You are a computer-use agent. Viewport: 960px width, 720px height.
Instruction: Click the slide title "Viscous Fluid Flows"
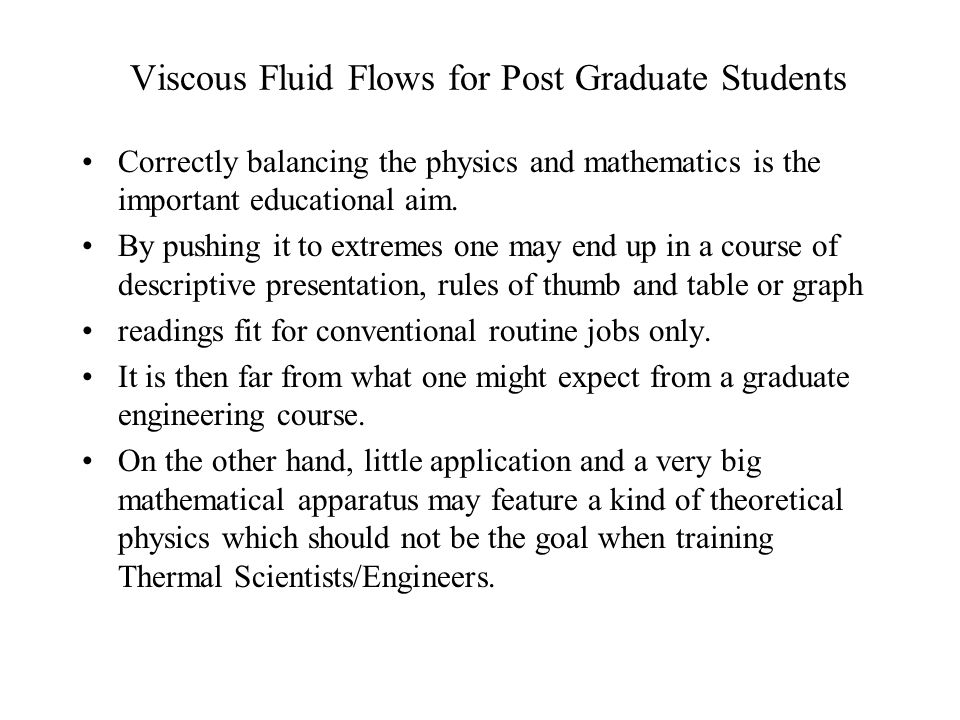point(283,78)
